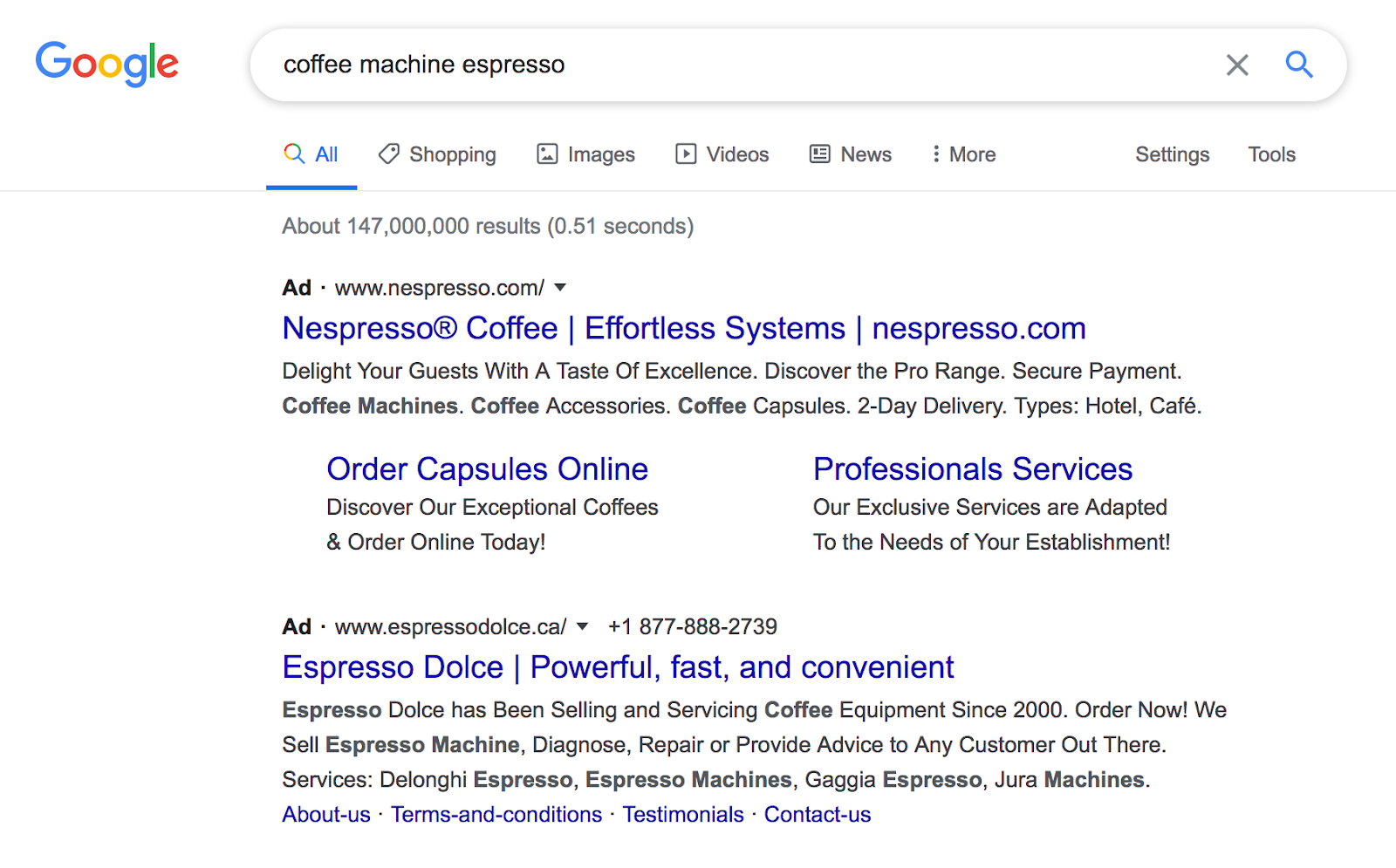Screen dimensions: 1396x868
Task: Click the three-dot More icon
Action: coord(936,154)
